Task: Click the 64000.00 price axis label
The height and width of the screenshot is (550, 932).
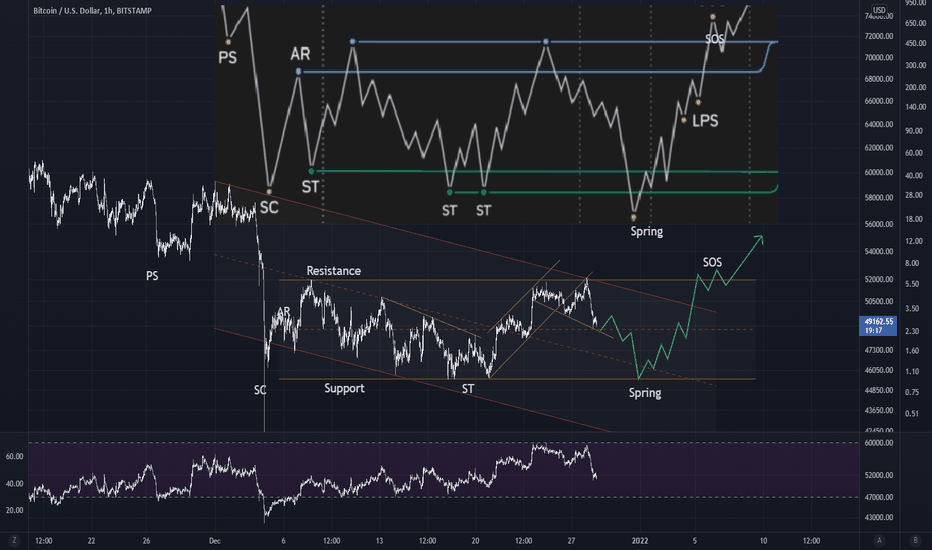Action: click(x=879, y=125)
